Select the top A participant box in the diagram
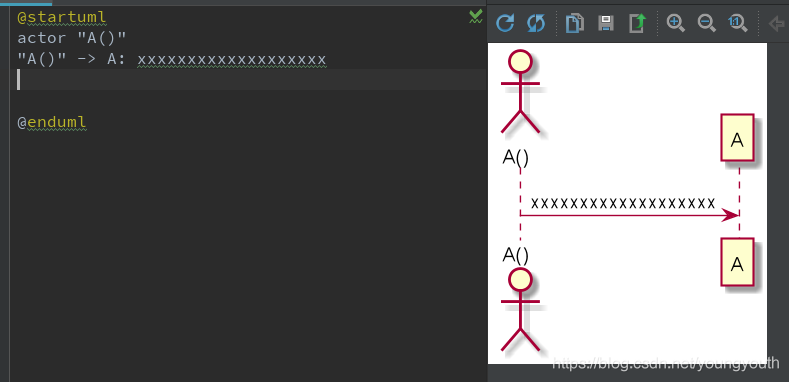Screen dimensions: 789x382 click(737, 137)
